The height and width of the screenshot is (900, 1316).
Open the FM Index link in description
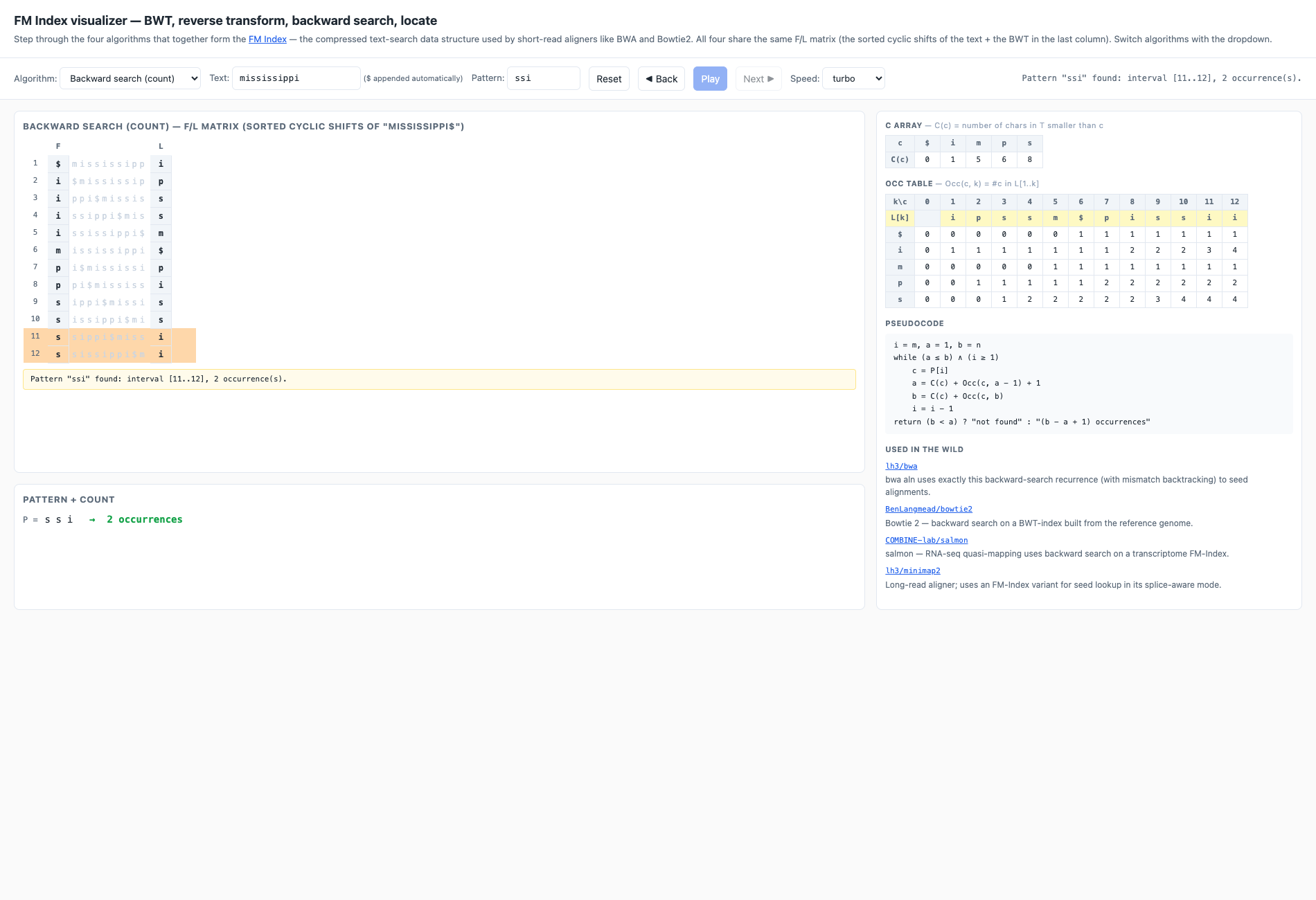[267, 39]
